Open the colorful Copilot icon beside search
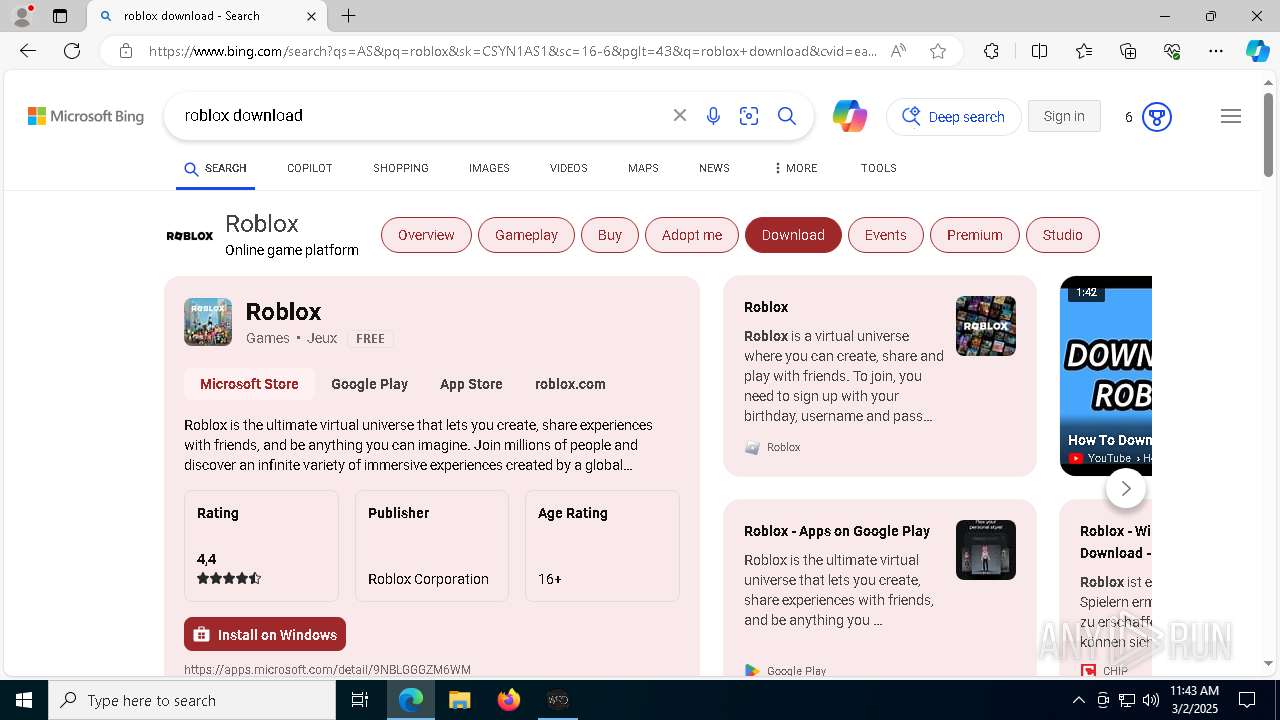The width and height of the screenshot is (1280, 720). coord(850,116)
